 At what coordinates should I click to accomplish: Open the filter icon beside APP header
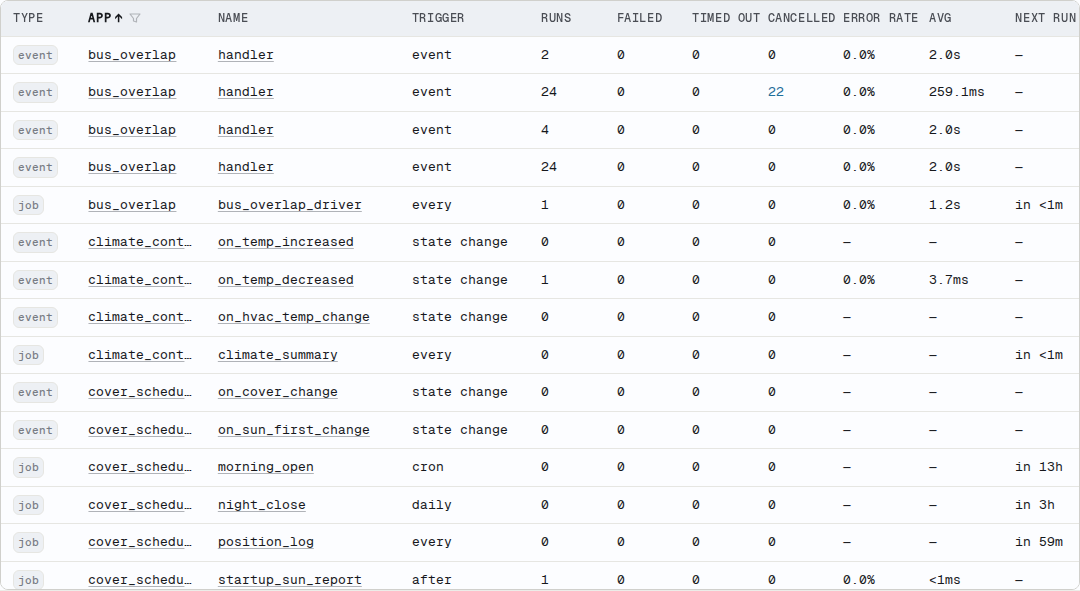tap(135, 18)
